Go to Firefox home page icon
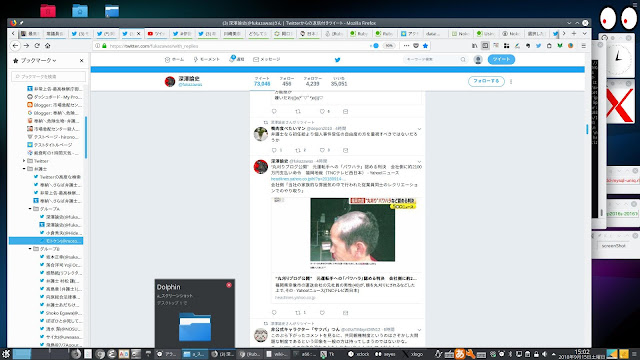Image resolution: width=640 pixels, height=360 pixels. point(47,46)
